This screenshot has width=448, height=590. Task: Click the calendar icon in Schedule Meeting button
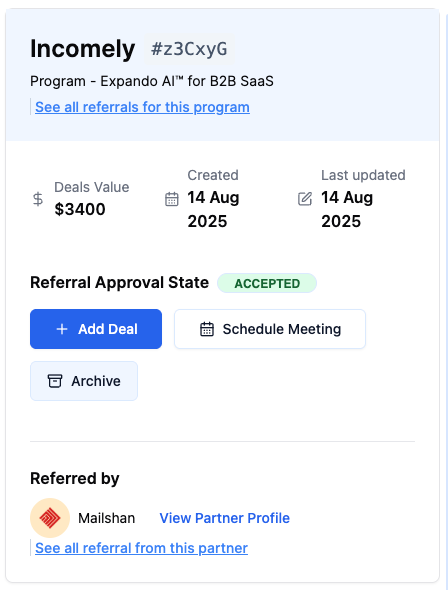click(x=207, y=329)
